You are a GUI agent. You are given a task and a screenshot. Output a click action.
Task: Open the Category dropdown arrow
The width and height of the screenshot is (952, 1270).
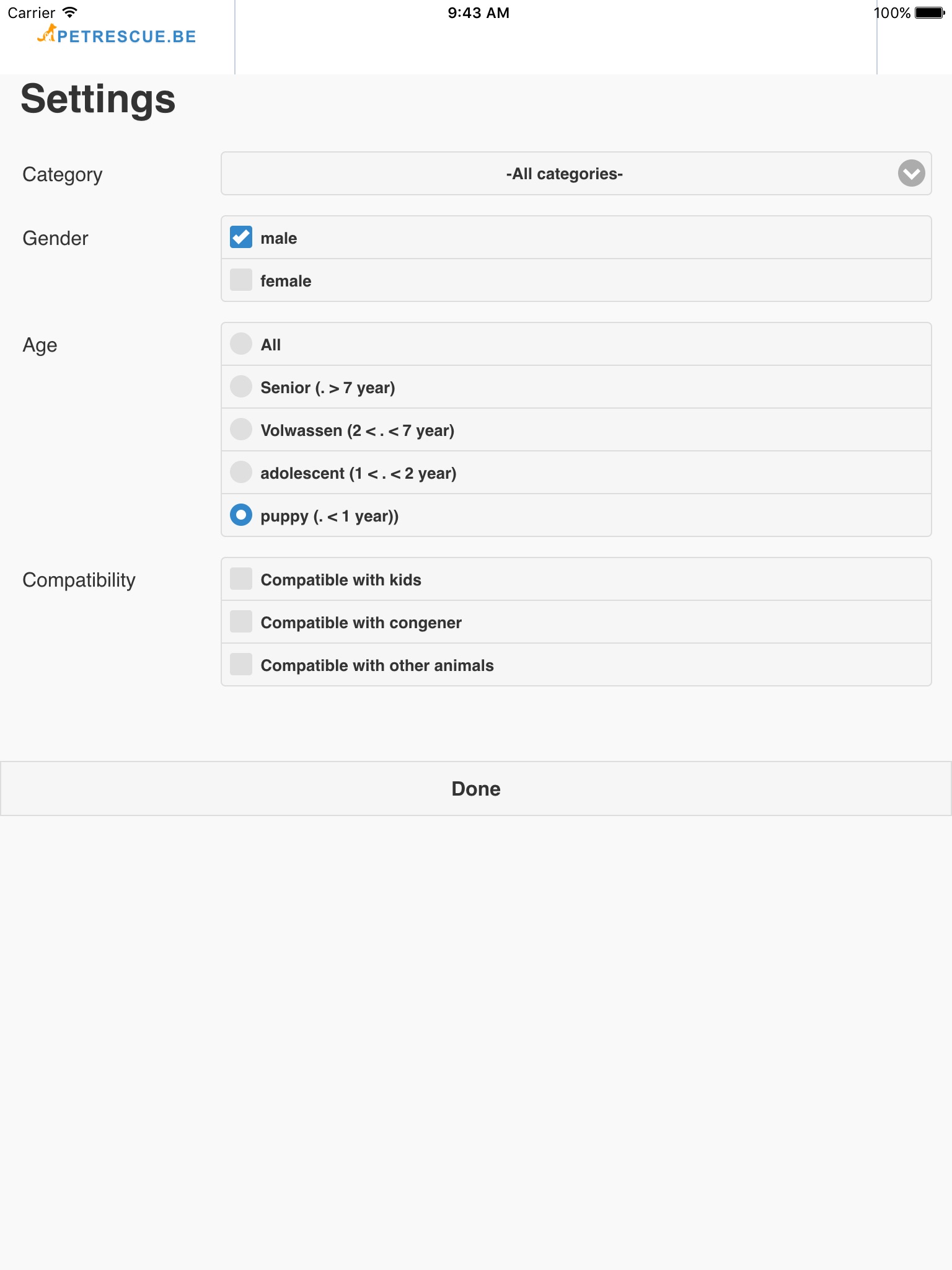pos(911,174)
